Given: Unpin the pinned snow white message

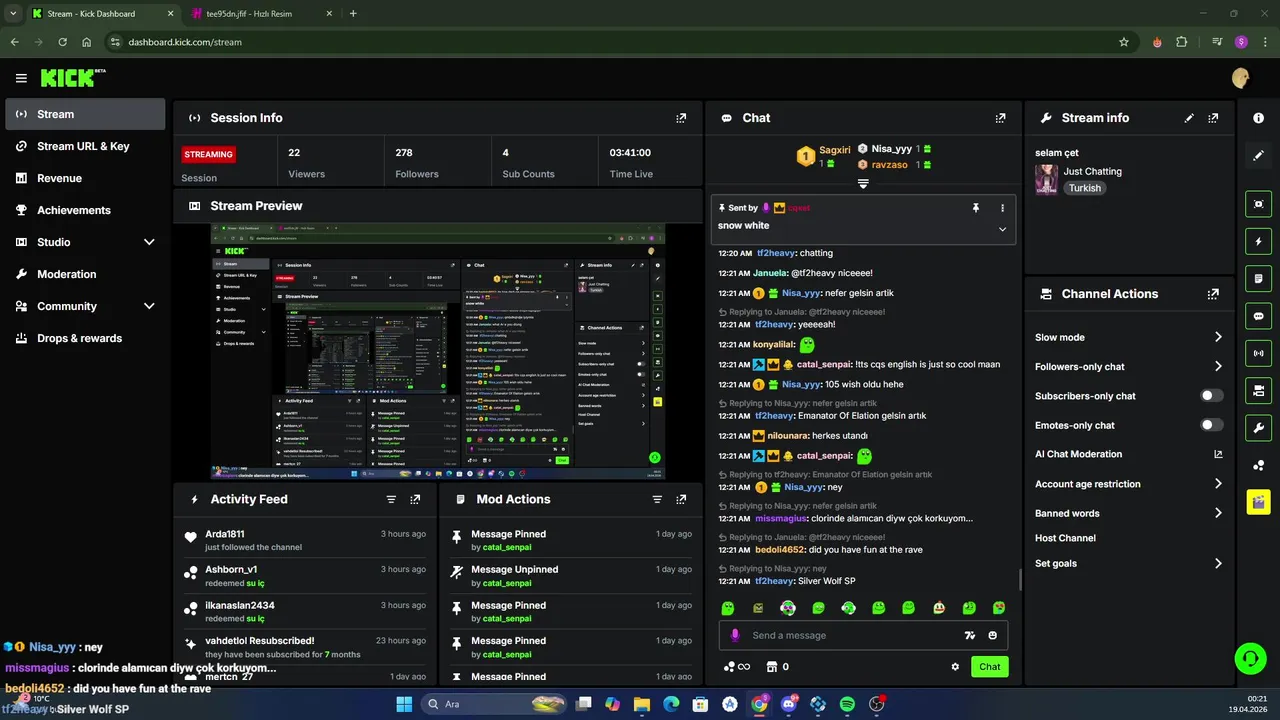Looking at the screenshot, I should point(976,208).
